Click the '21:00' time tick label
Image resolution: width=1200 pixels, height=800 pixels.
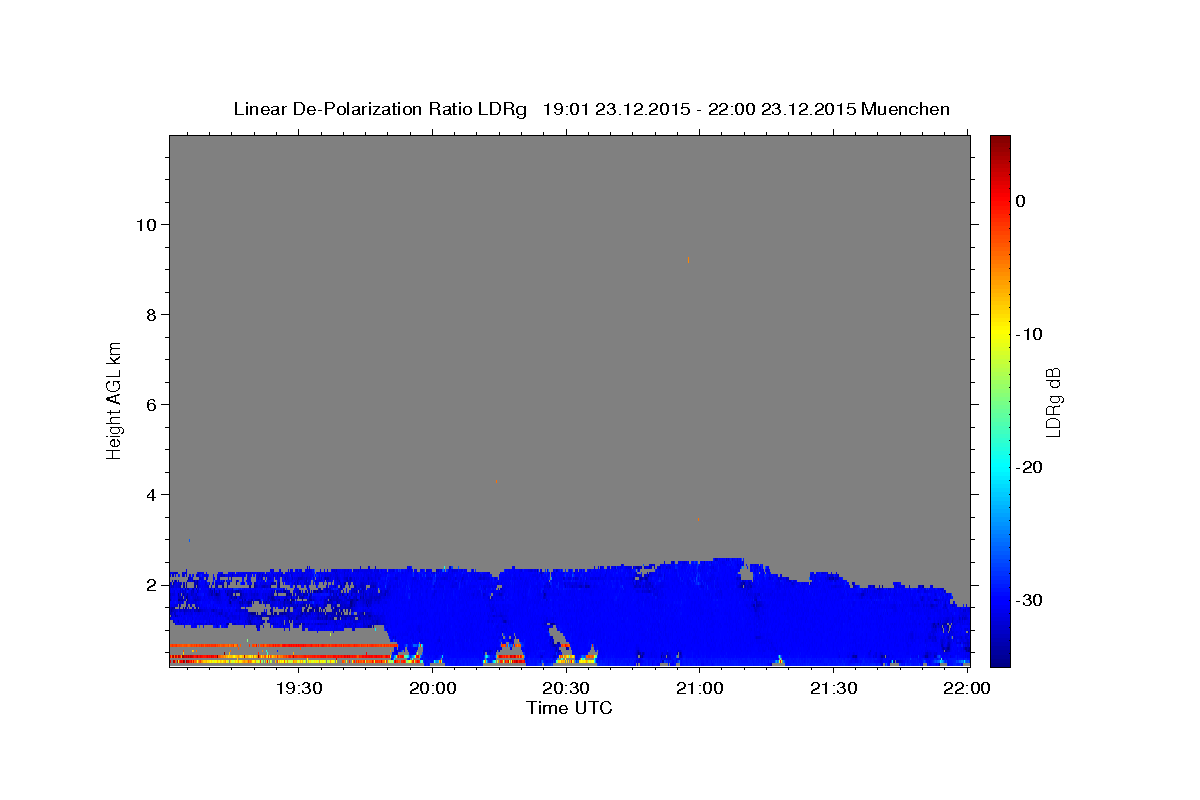pos(700,688)
